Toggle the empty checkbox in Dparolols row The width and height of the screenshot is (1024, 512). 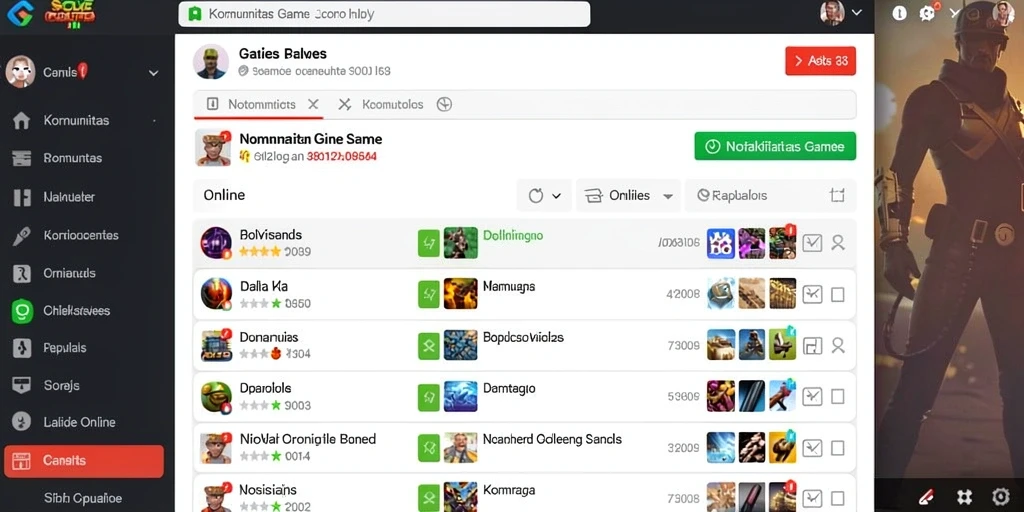tap(838, 396)
